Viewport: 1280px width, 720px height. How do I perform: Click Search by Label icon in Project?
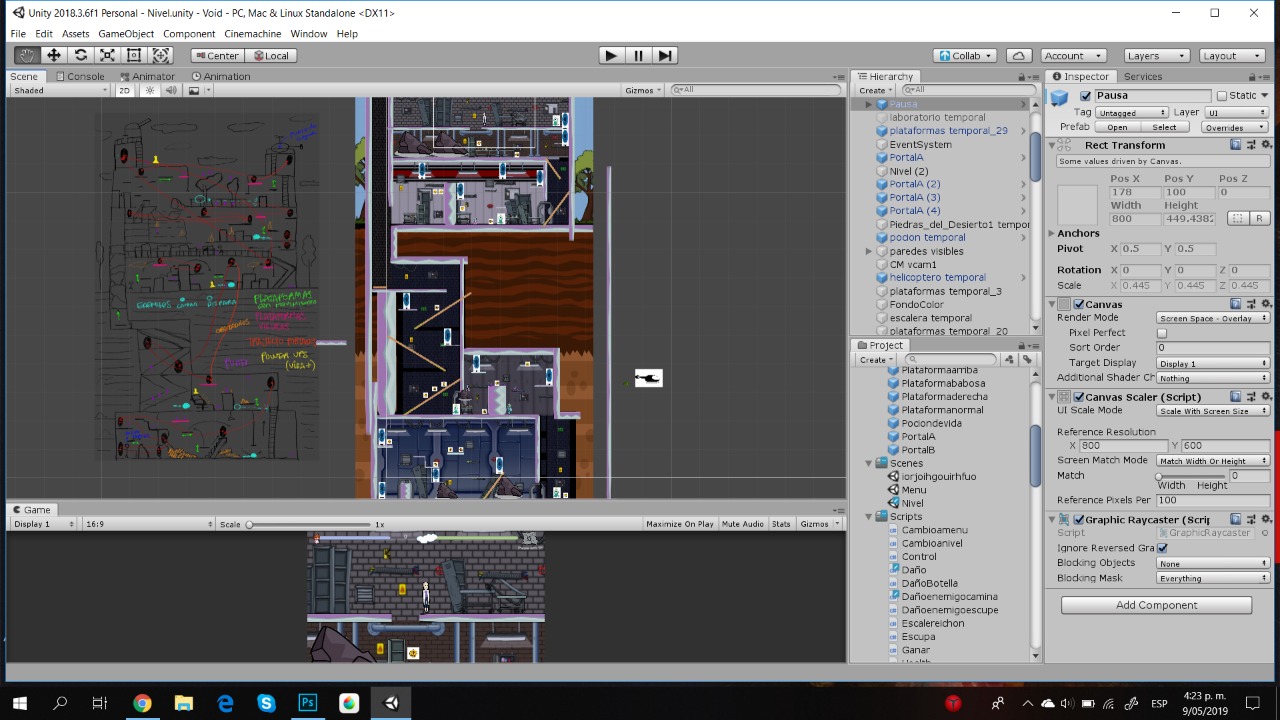pos(1026,360)
